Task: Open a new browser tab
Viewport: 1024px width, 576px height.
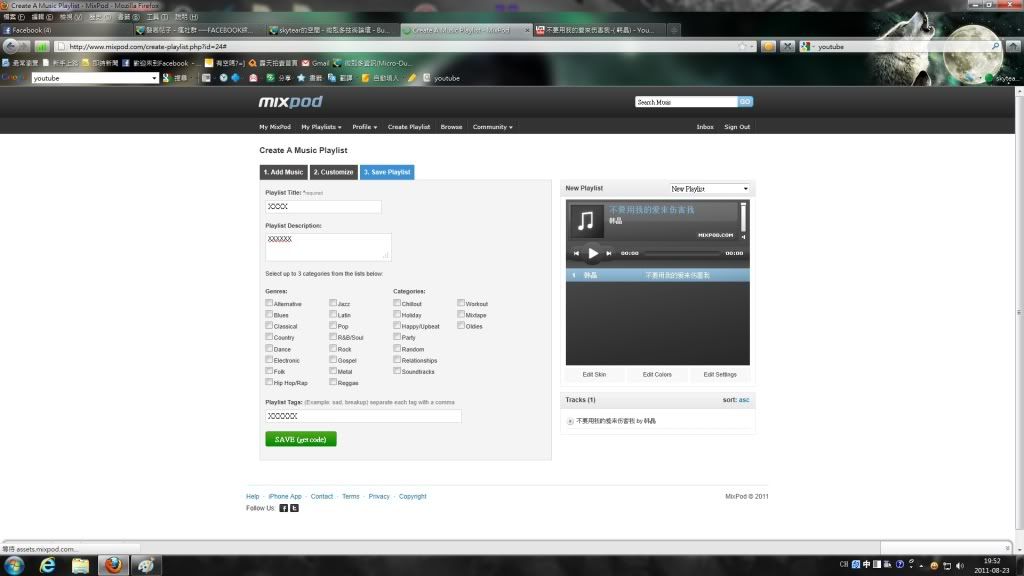Action: pyautogui.click(x=674, y=30)
